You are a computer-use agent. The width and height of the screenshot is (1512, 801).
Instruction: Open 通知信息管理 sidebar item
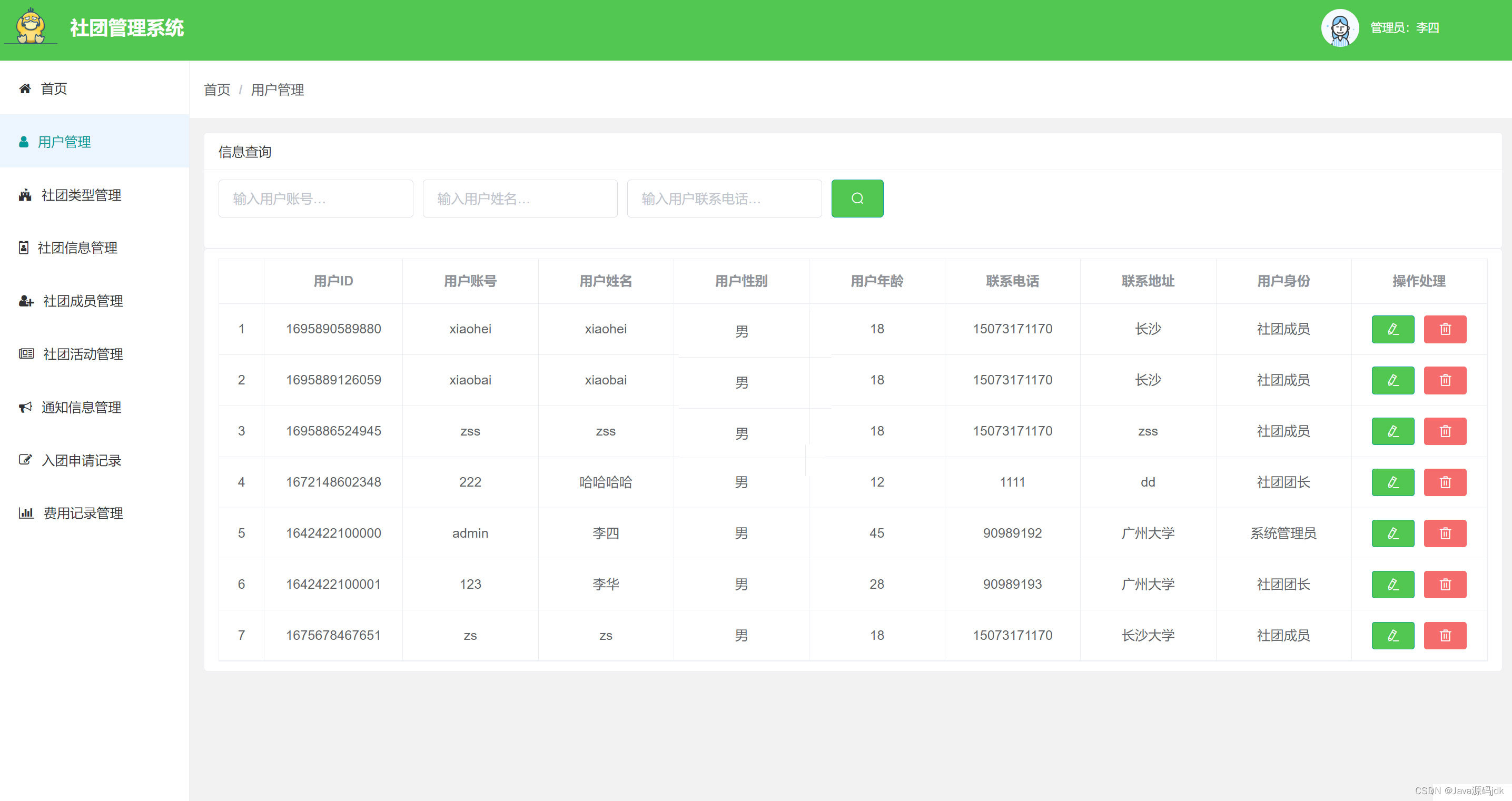pyautogui.click(x=81, y=407)
